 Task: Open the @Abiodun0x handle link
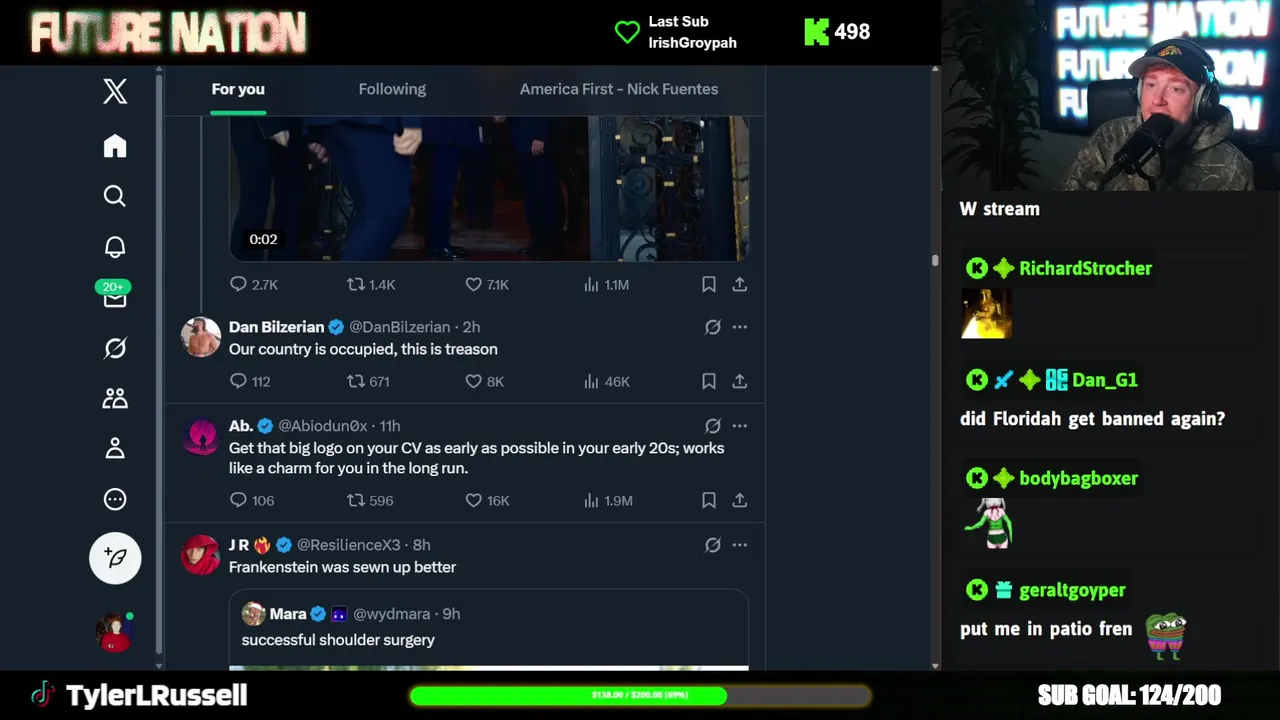point(322,426)
